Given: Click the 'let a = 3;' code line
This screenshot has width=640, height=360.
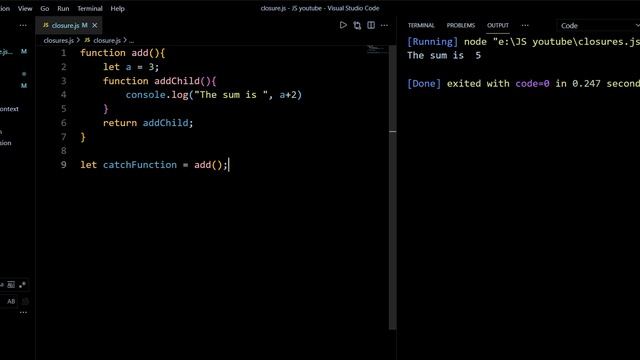Looking at the screenshot, I should (131, 67).
